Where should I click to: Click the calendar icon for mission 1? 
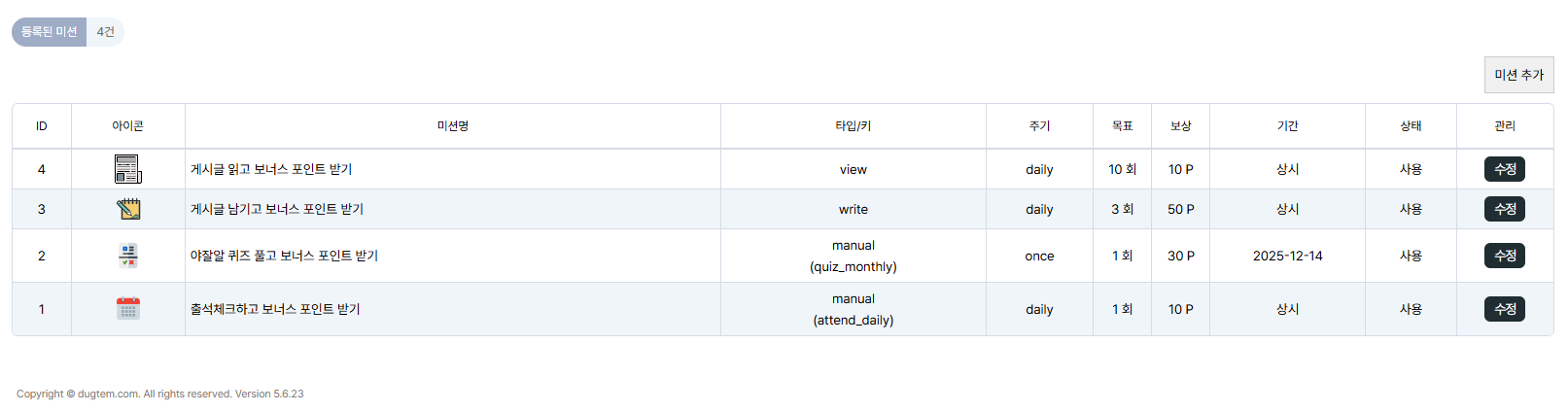pos(128,309)
